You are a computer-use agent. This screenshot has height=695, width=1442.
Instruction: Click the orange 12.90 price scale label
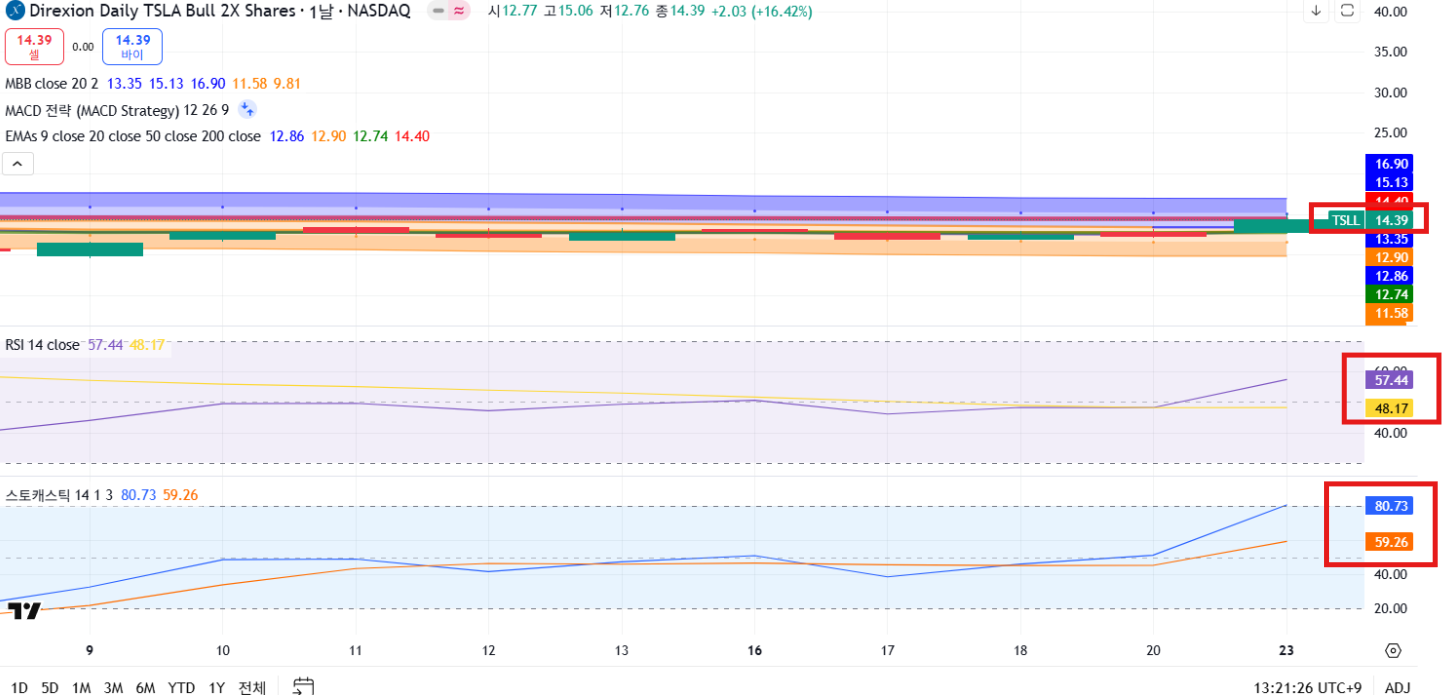tap(1392, 257)
